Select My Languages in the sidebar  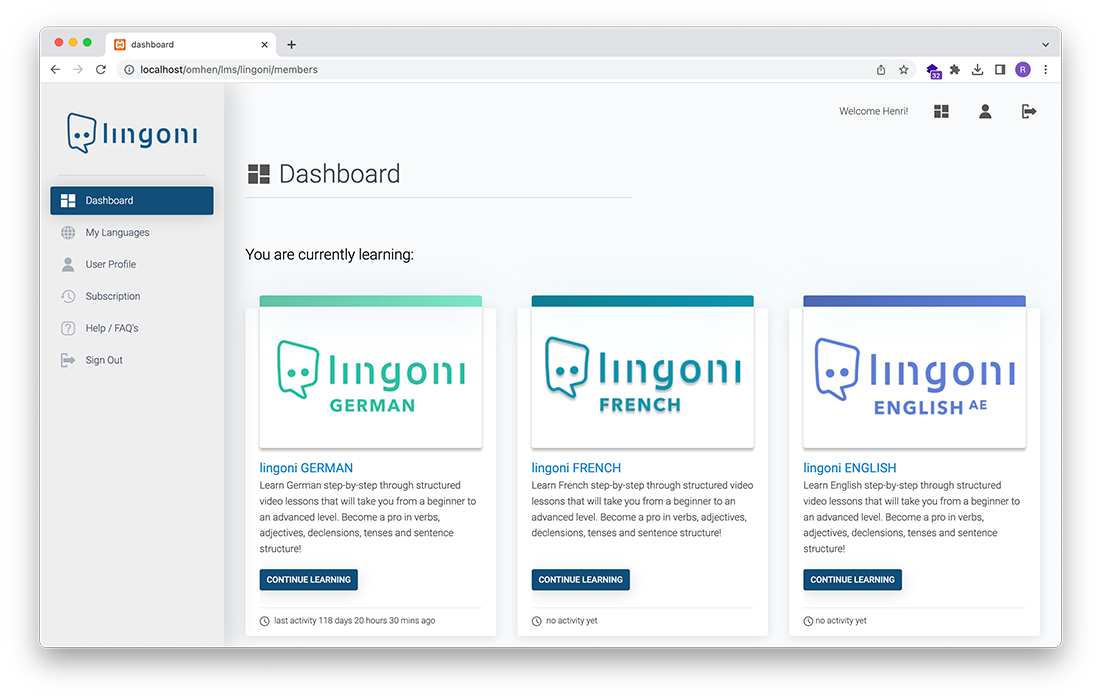pyautogui.click(x=117, y=233)
